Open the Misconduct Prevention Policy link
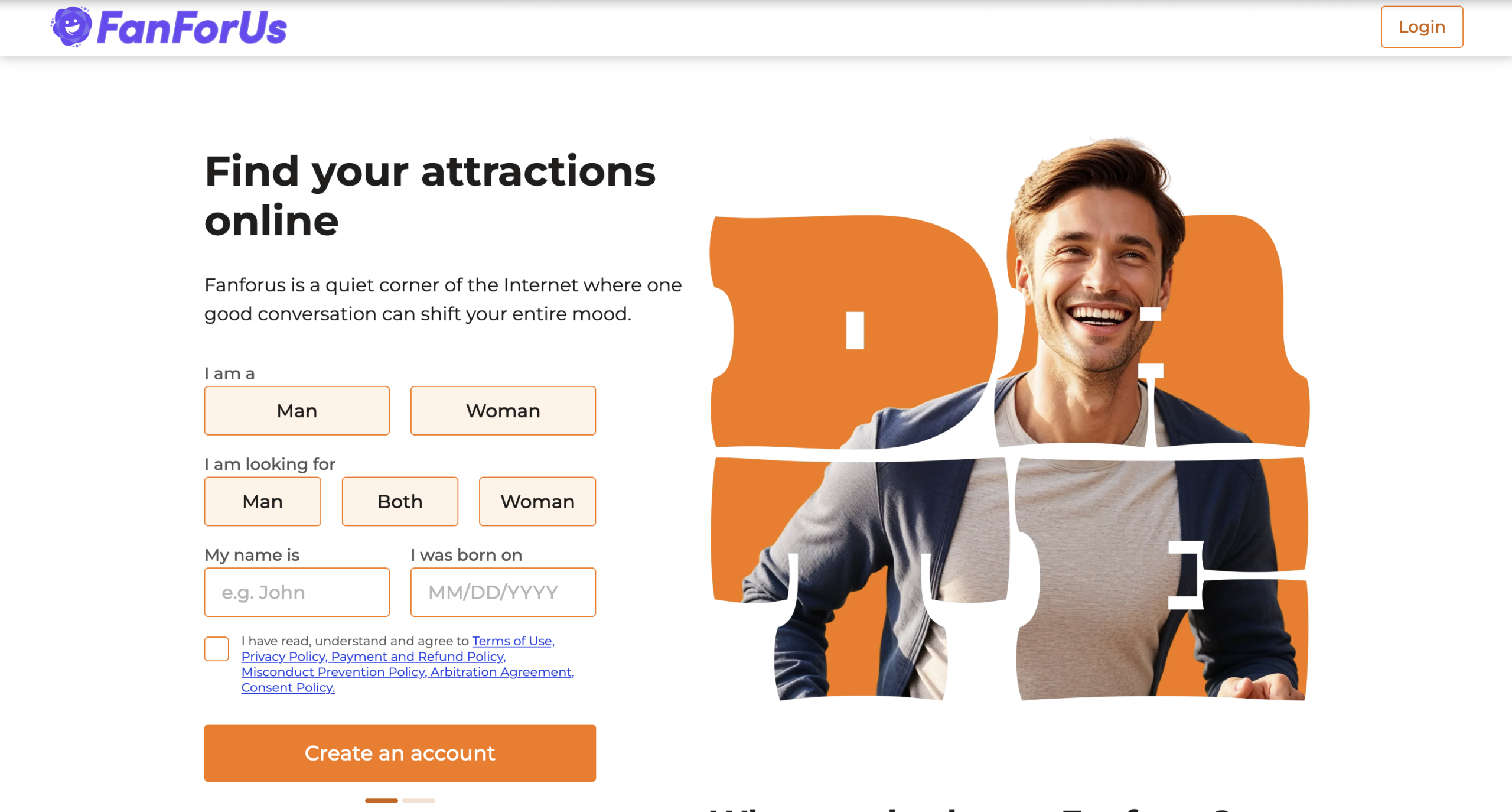 [334, 672]
